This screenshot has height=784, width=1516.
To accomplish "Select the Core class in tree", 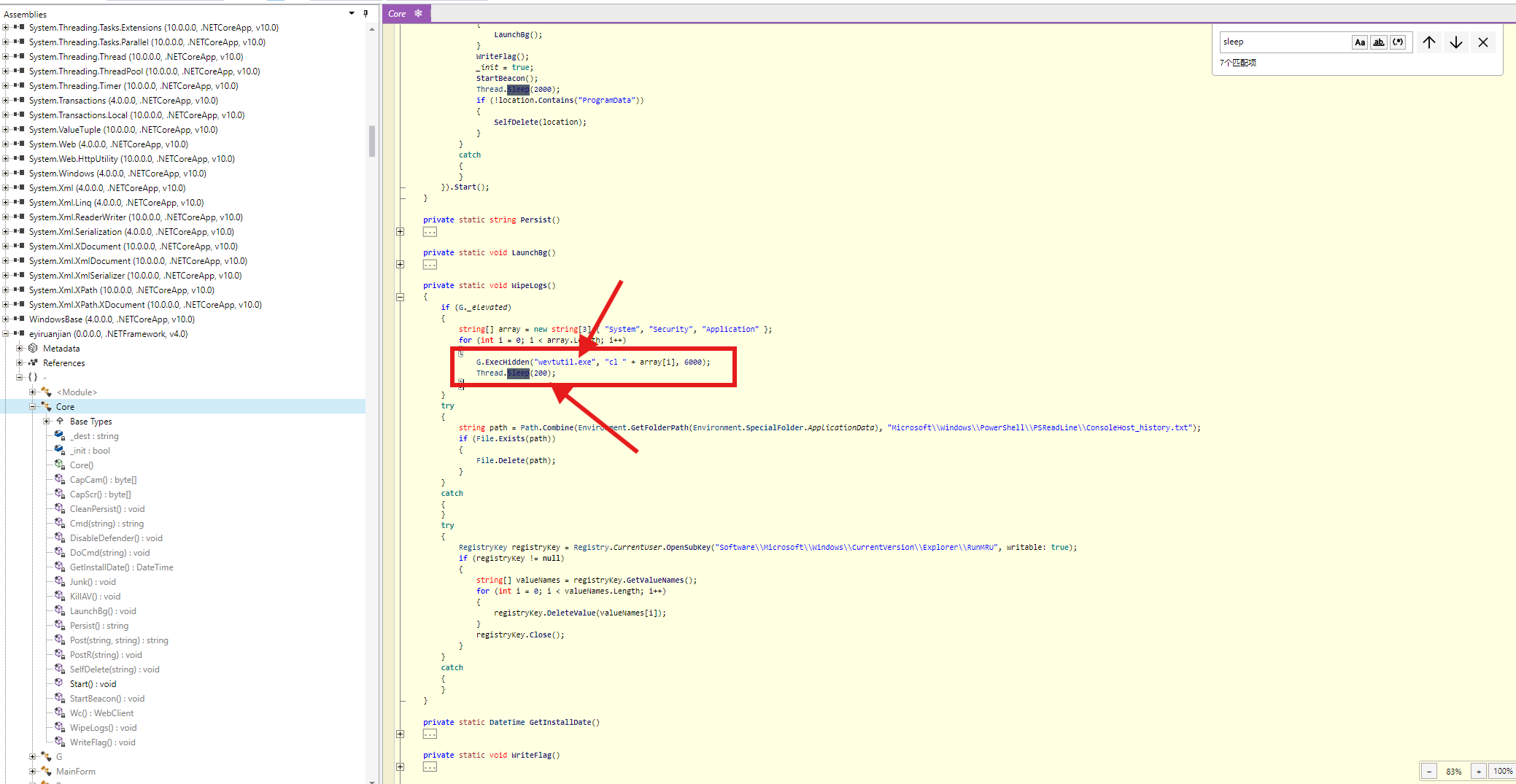I will coord(65,407).
